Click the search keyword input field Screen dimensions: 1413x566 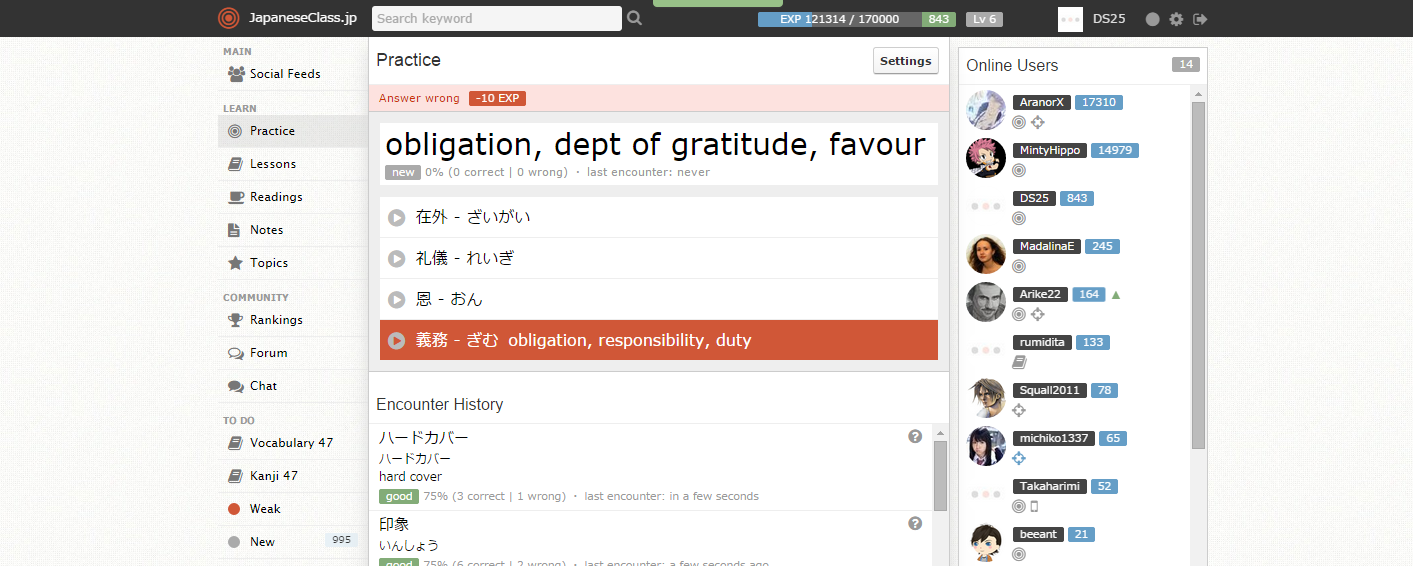[x=497, y=18]
